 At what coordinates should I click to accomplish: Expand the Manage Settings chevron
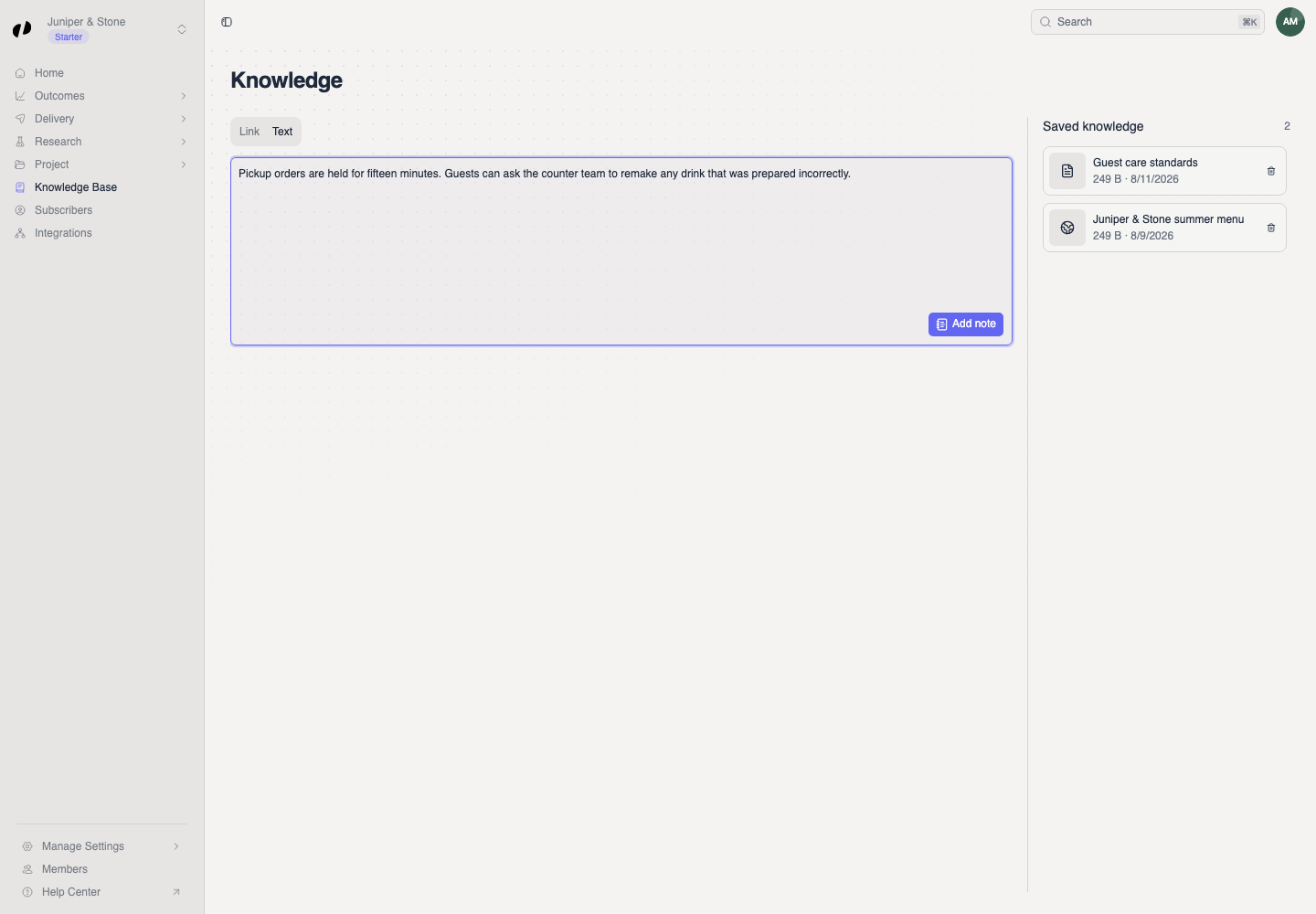(176, 846)
